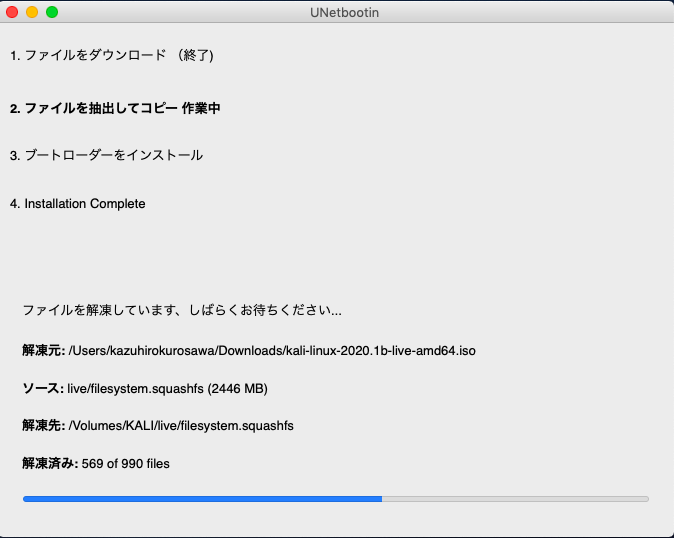Select step 4 Installation Complete
Viewport: 674px width, 538px height.
point(77,204)
